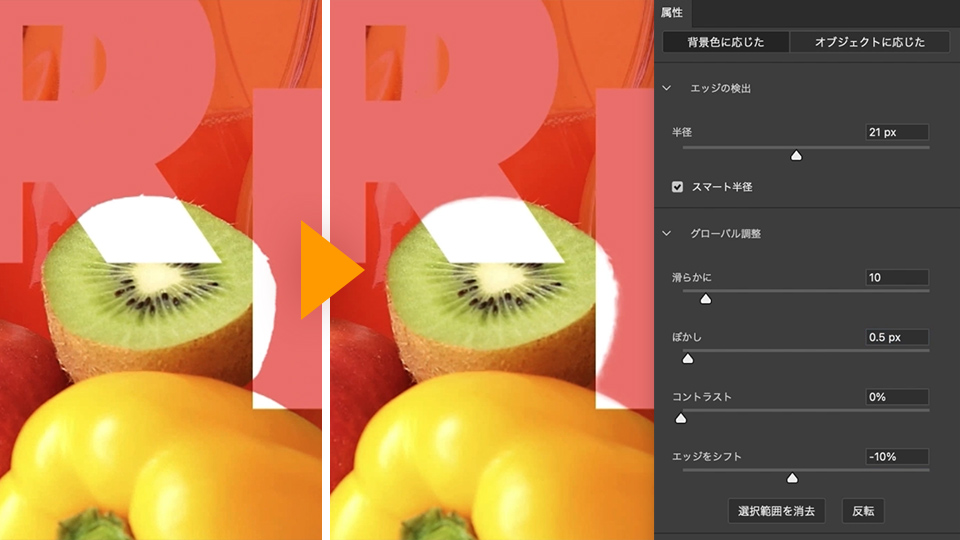The height and width of the screenshot is (540, 960).
Task: Click the 半径 slider handle
Action: point(796,156)
